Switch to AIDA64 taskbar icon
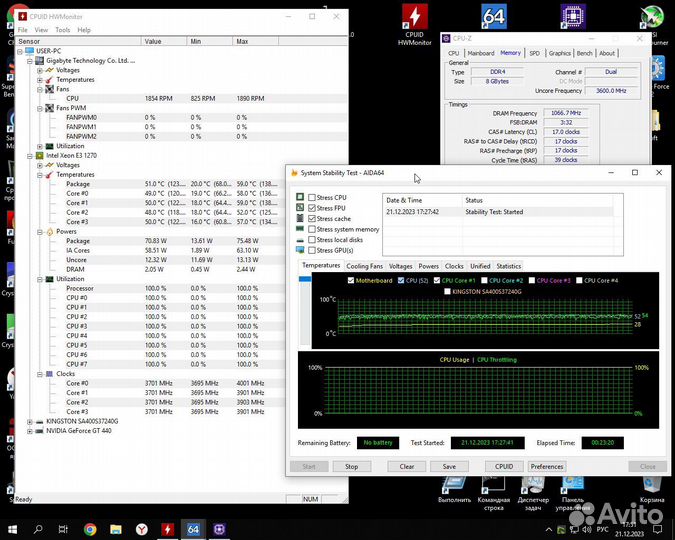This screenshot has width=675, height=540. click(193, 529)
